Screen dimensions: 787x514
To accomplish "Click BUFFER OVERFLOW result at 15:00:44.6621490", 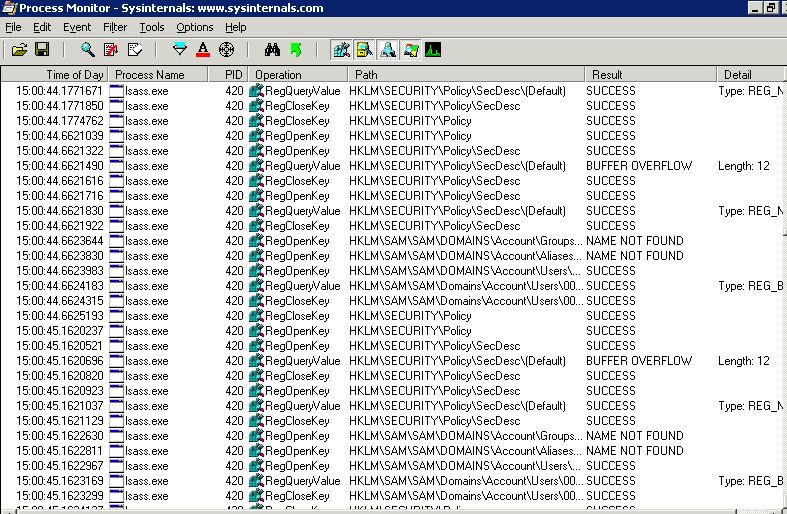I will coord(639,166).
